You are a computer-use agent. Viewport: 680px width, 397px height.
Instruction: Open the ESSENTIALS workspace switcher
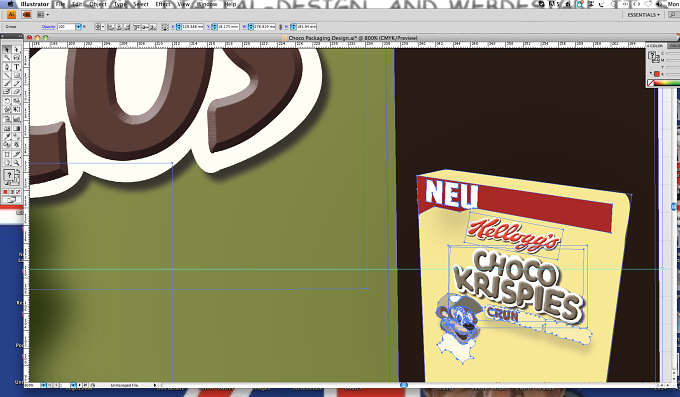(644, 15)
